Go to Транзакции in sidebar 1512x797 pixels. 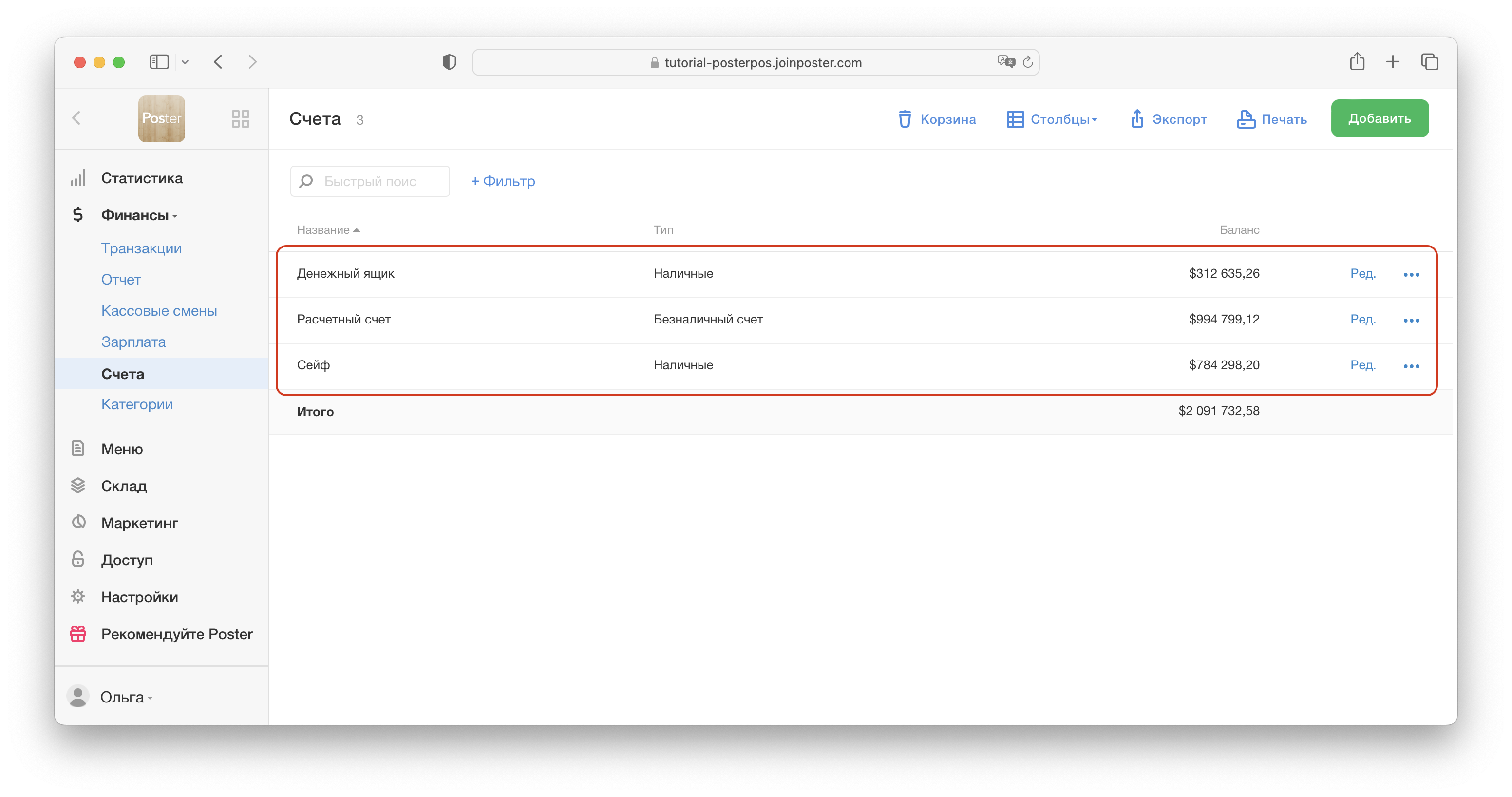(141, 248)
